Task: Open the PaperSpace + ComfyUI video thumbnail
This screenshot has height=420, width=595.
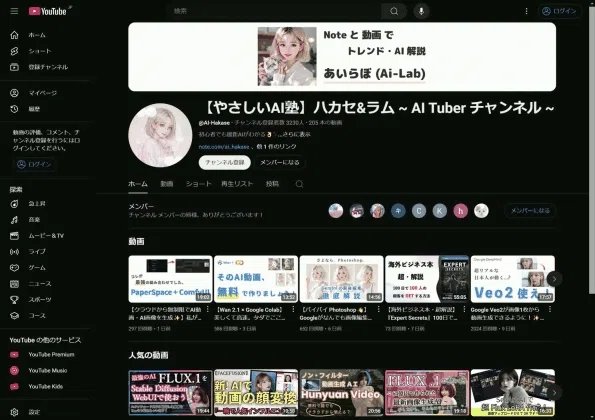Action: click(x=170, y=279)
